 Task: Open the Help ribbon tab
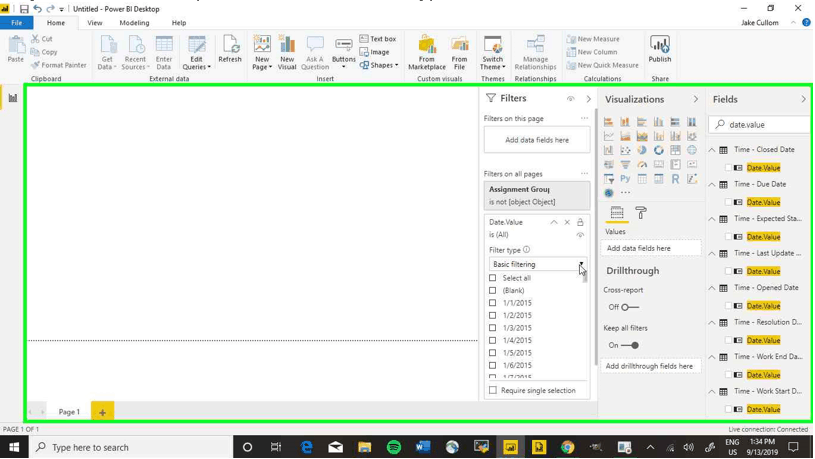pyautogui.click(x=179, y=23)
